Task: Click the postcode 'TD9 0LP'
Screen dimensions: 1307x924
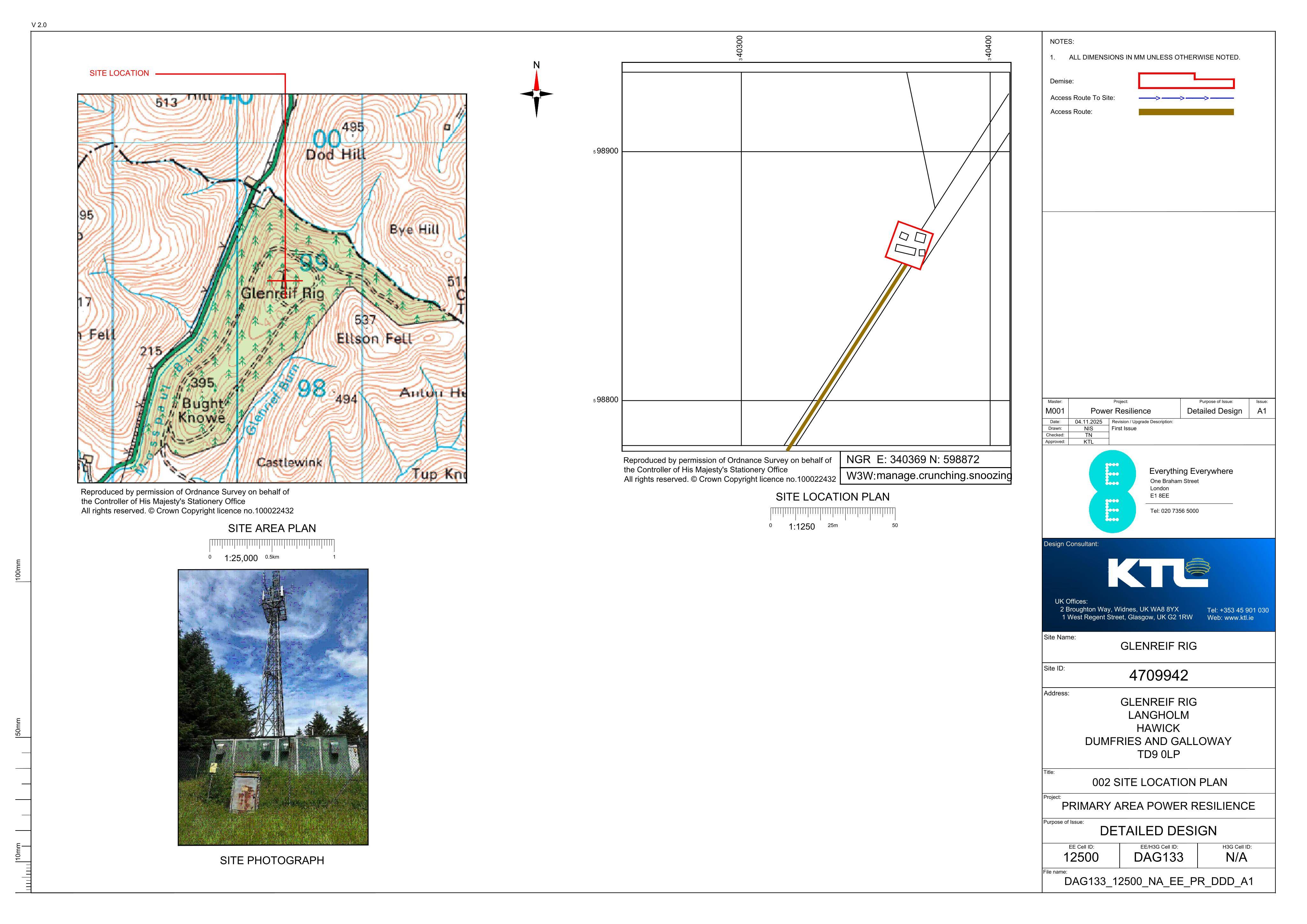Action: (1158, 754)
